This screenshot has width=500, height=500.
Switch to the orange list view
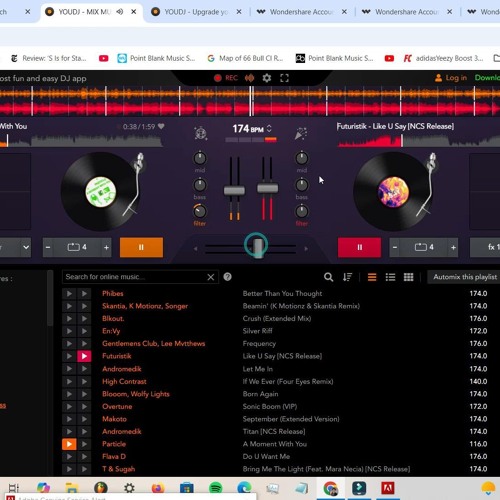coord(372,277)
